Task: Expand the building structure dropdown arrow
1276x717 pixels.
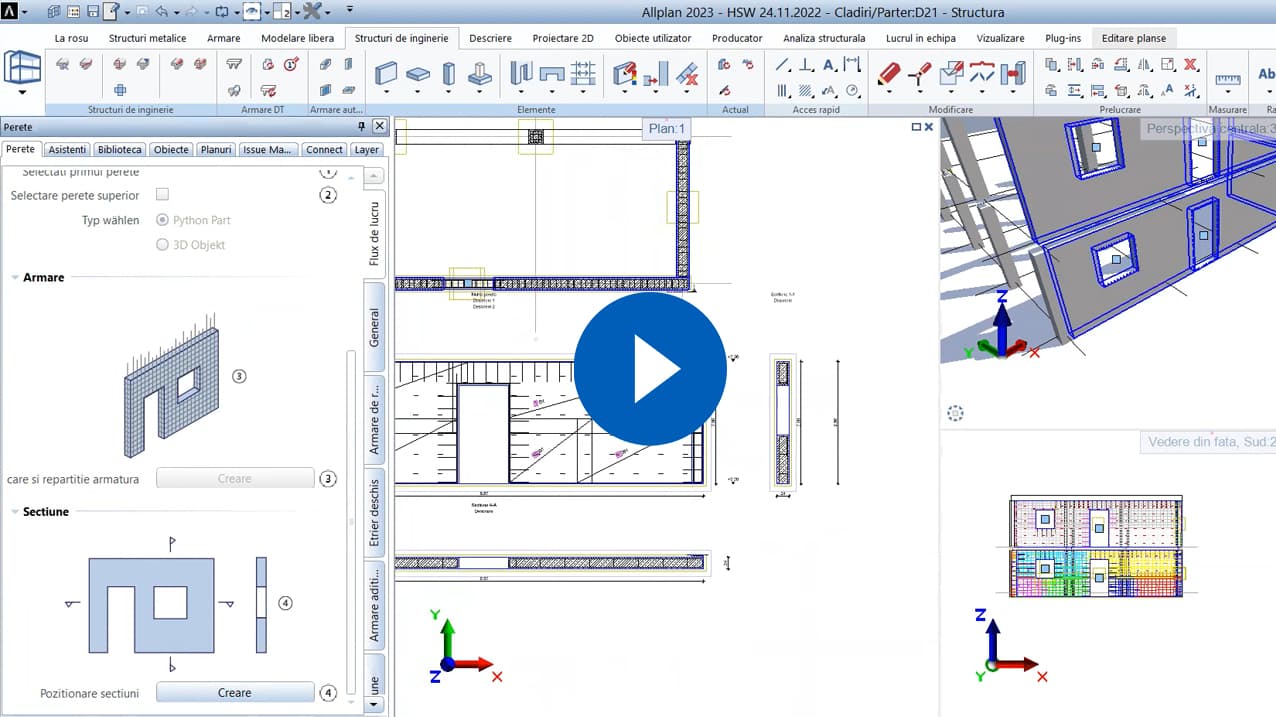Action: point(22,93)
